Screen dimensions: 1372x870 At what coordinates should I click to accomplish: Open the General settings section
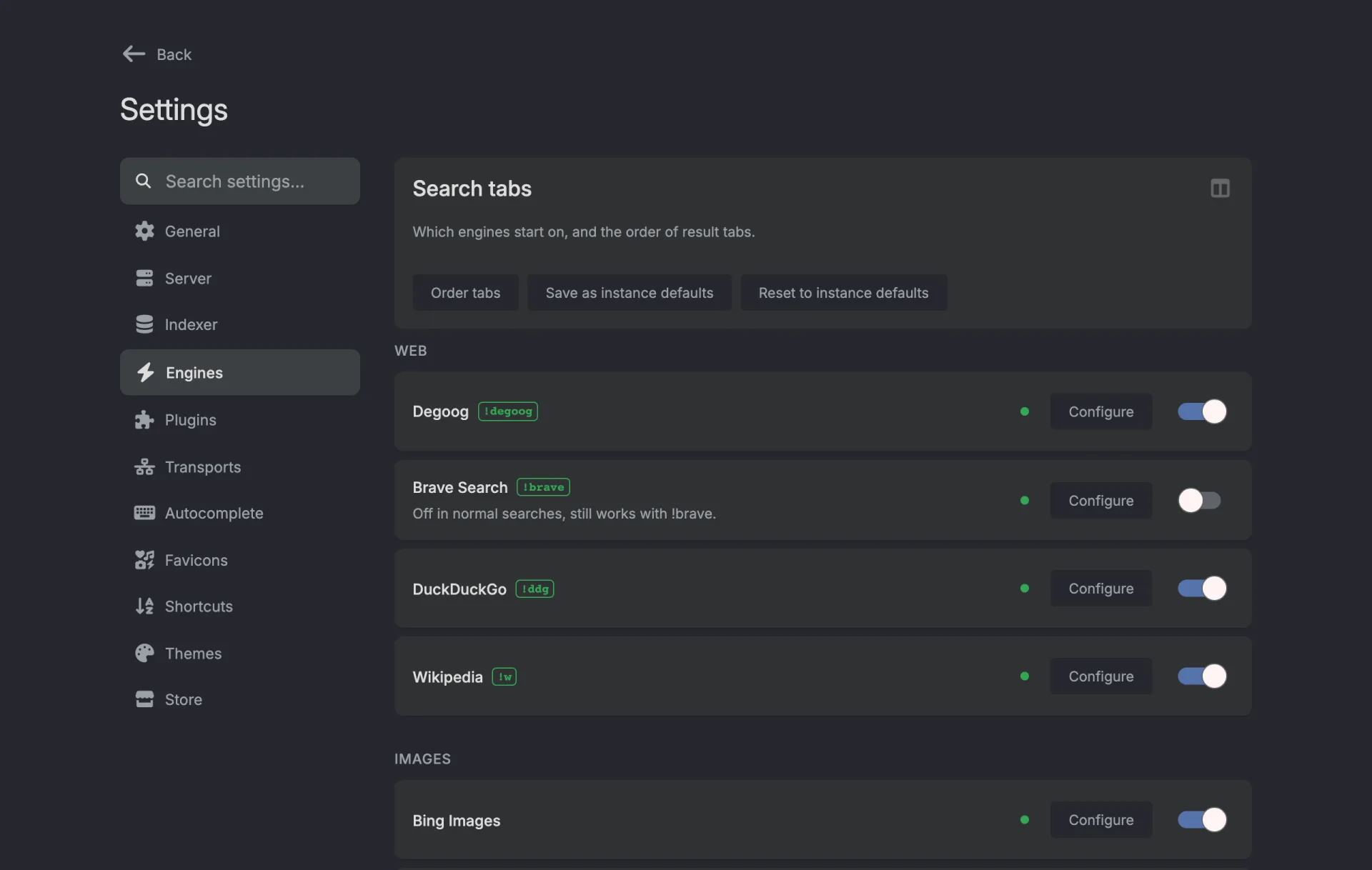click(240, 231)
